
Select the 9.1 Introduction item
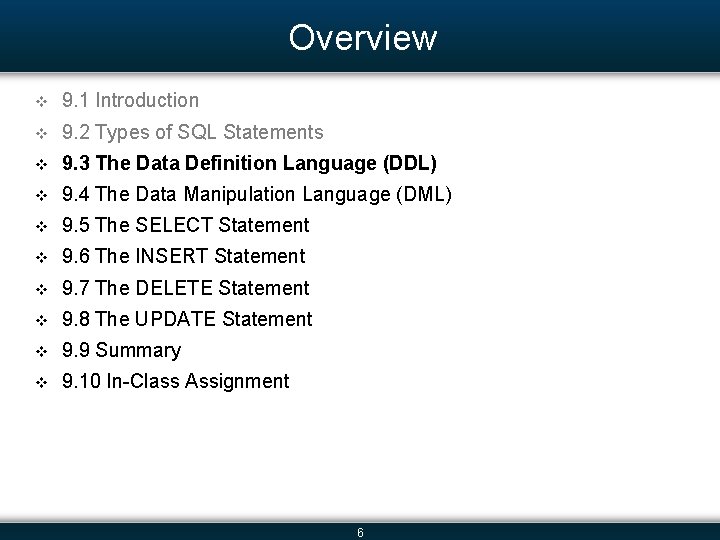pos(130,100)
